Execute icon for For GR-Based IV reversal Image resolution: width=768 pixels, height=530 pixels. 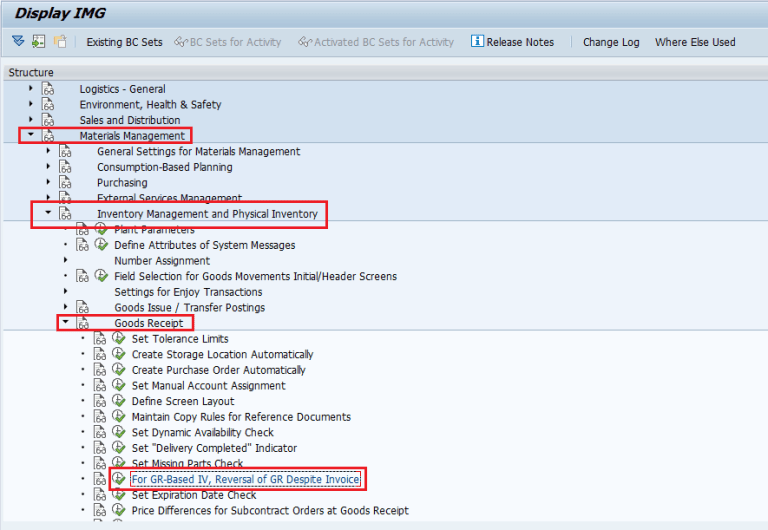point(119,479)
